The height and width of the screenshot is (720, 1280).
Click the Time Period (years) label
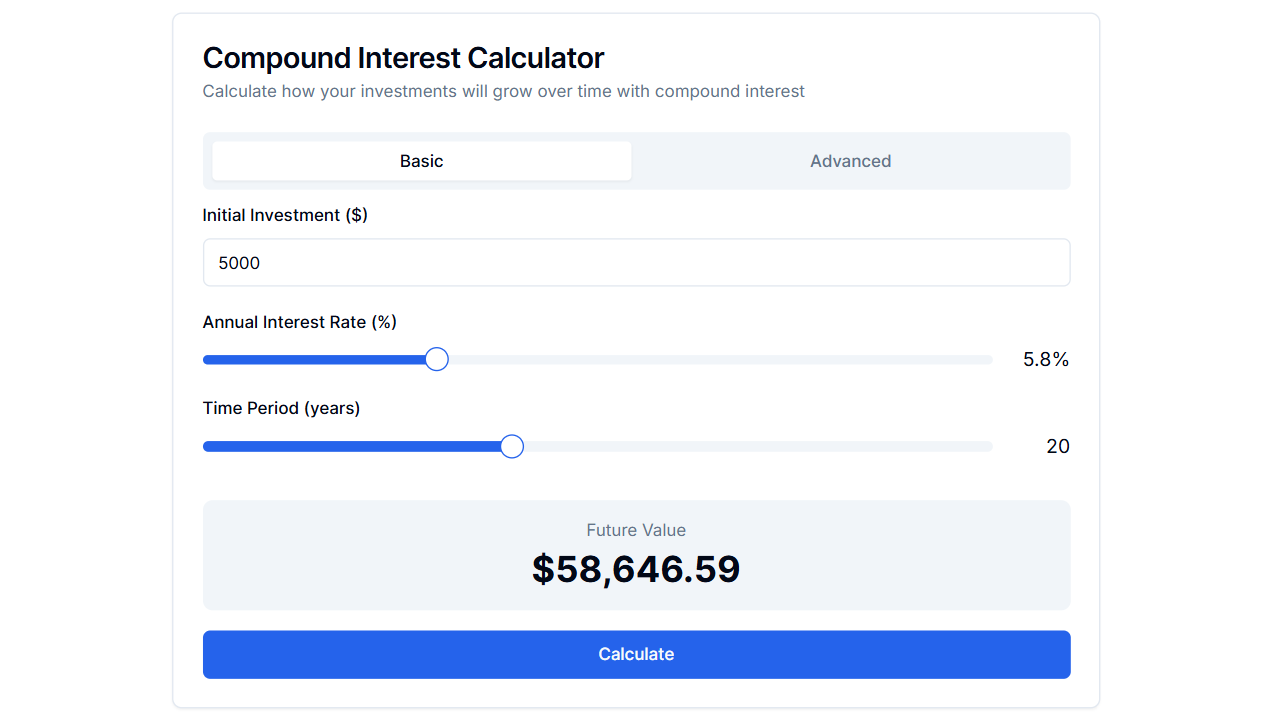coord(282,408)
